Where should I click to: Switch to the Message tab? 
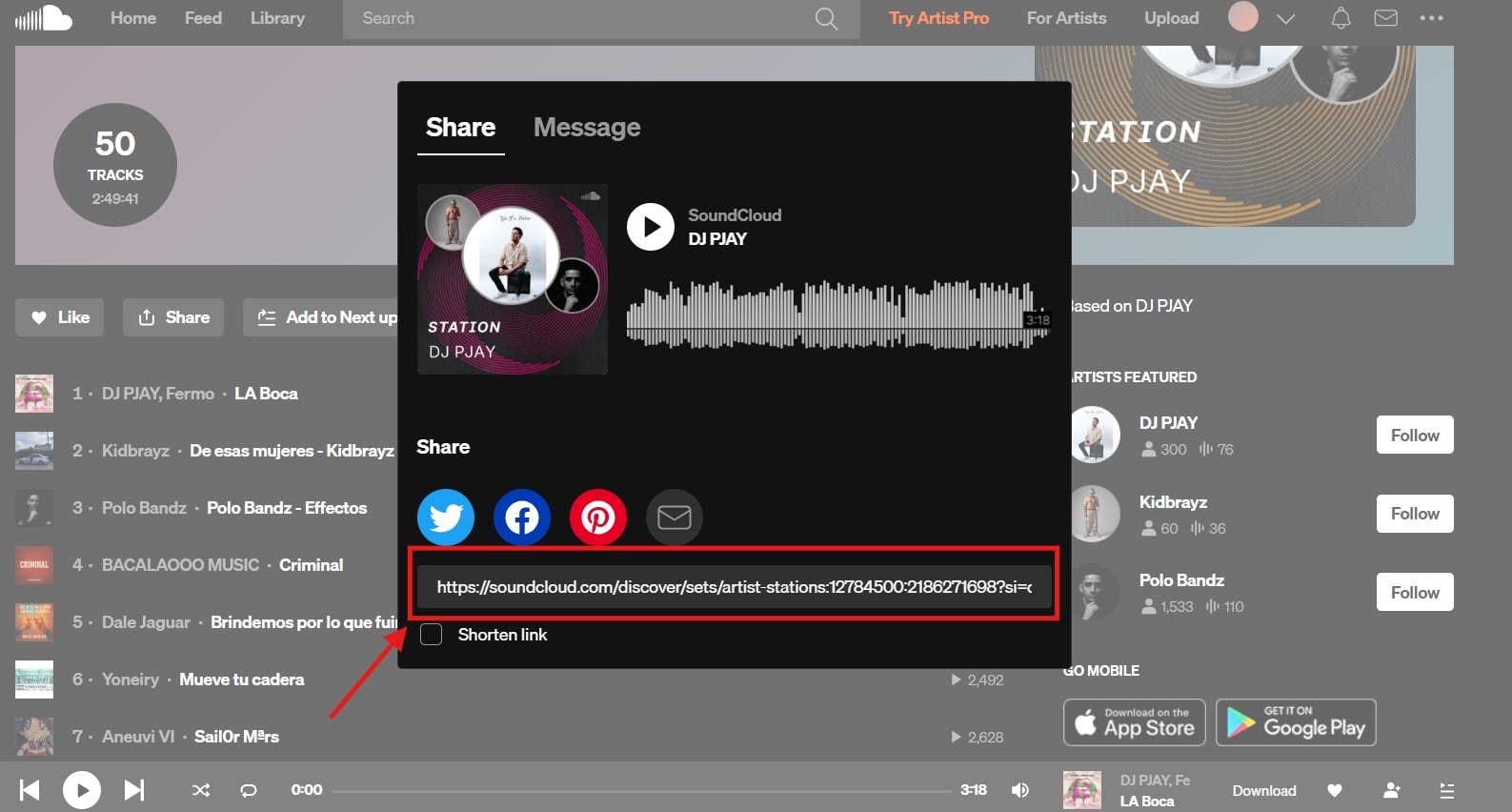pos(587,128)
